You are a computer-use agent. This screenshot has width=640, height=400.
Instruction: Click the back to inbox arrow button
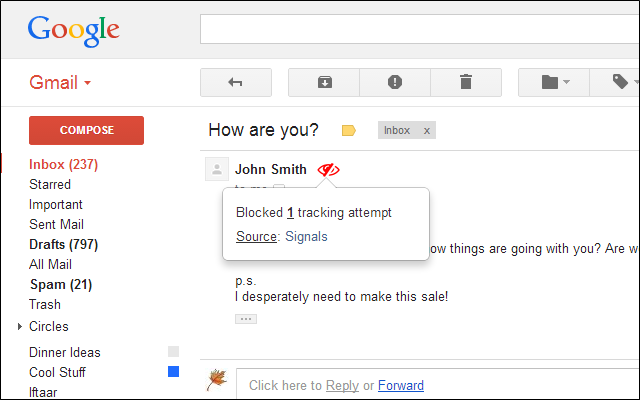coord(236,82)
